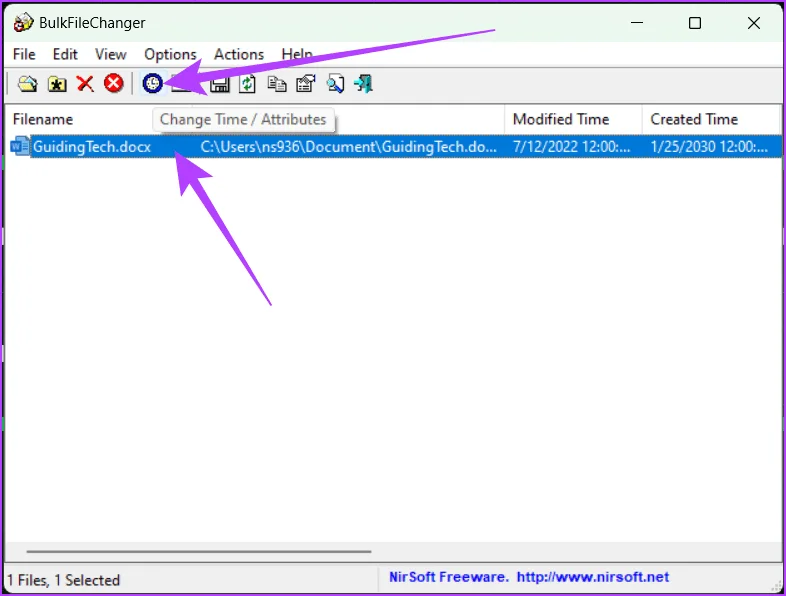Click the Exit door toolbar icon
Viewport: 786px width, 596px height.
click(x=363, y=83)
